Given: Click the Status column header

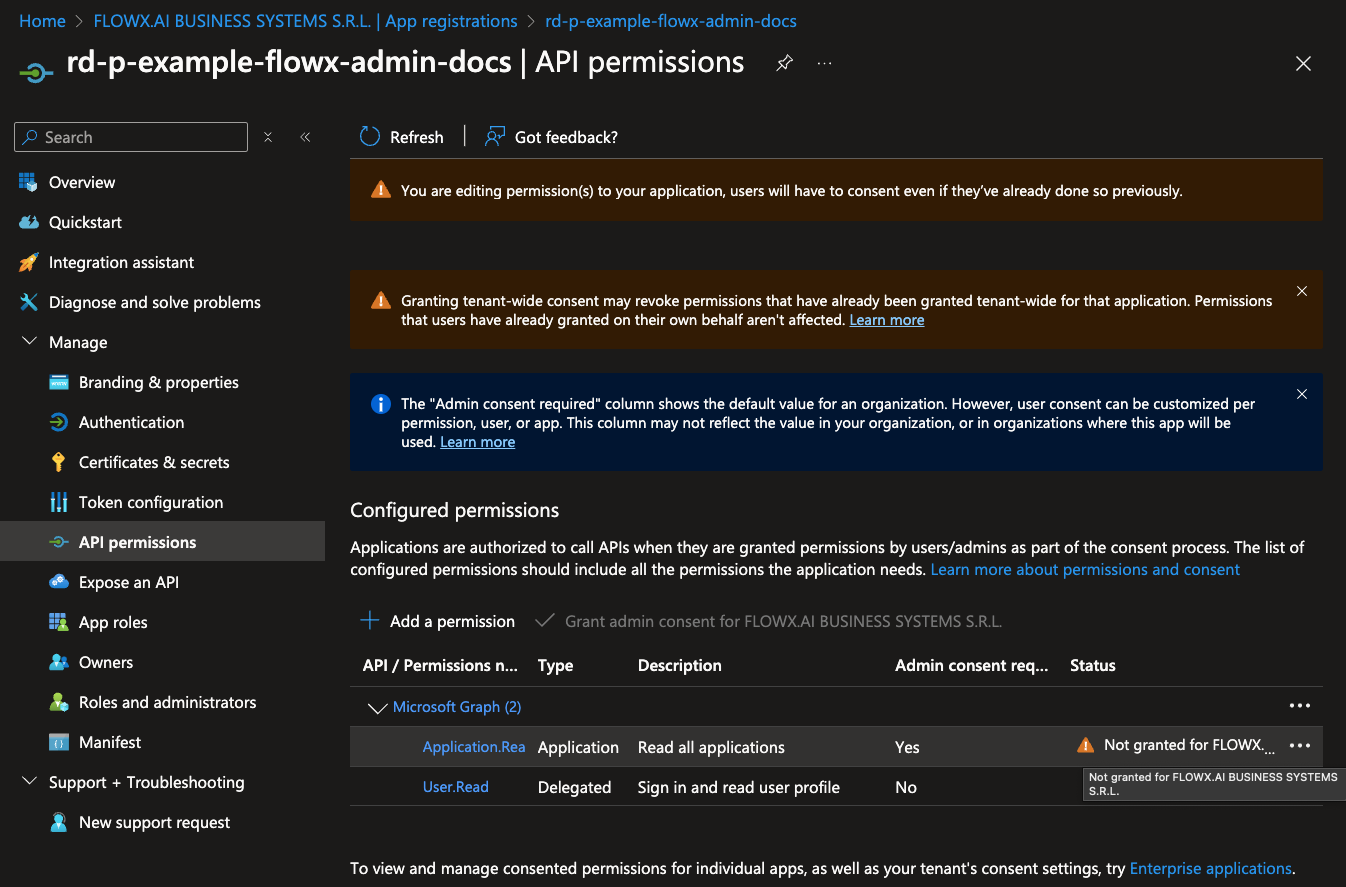Looking at the screenshot, I should (1093, 665).
